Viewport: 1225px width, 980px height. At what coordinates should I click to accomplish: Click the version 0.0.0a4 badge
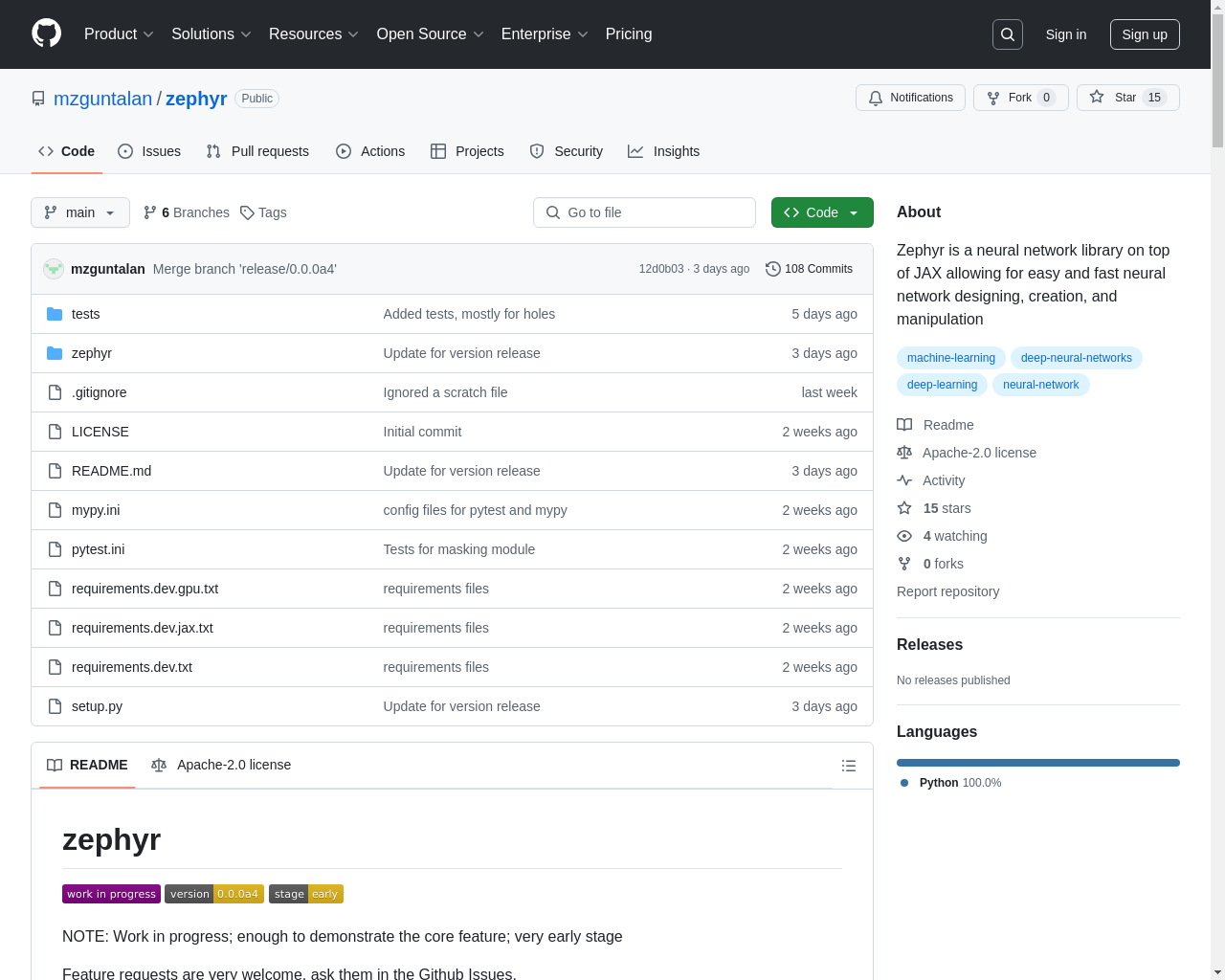pos(214,894)
